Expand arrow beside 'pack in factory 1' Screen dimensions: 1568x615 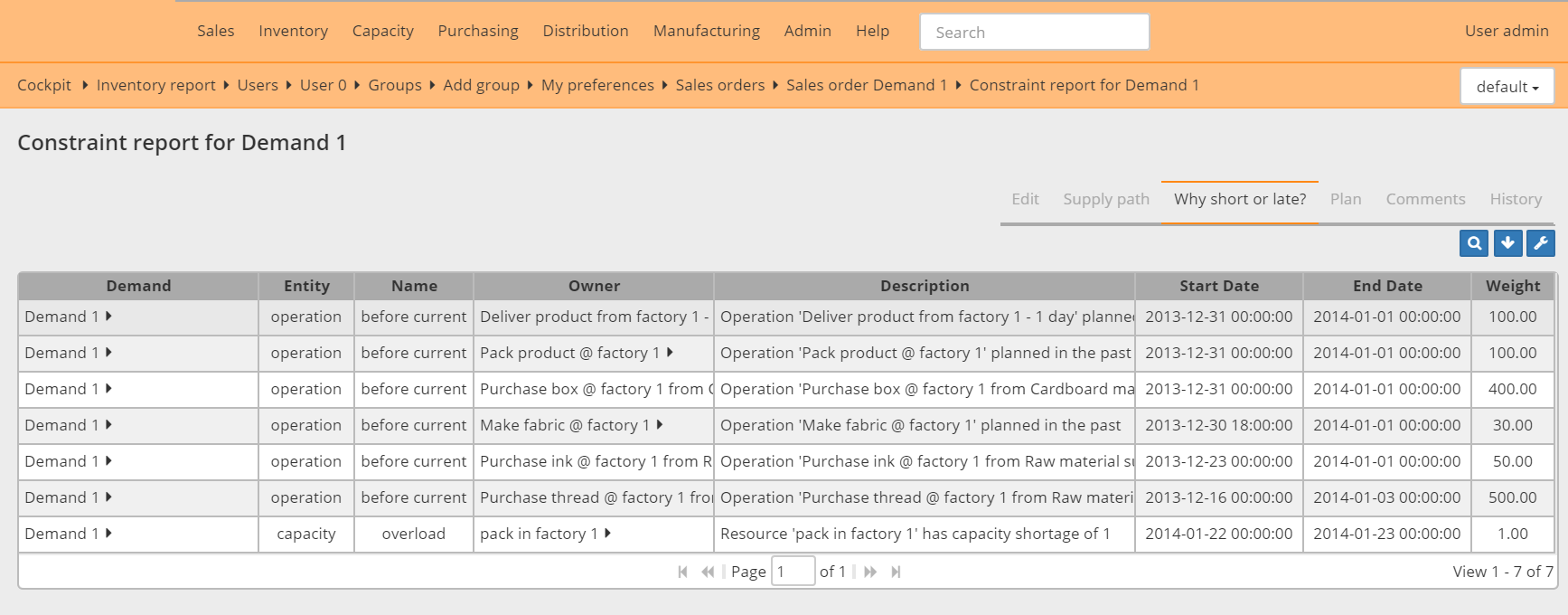[x=607, y=534]
